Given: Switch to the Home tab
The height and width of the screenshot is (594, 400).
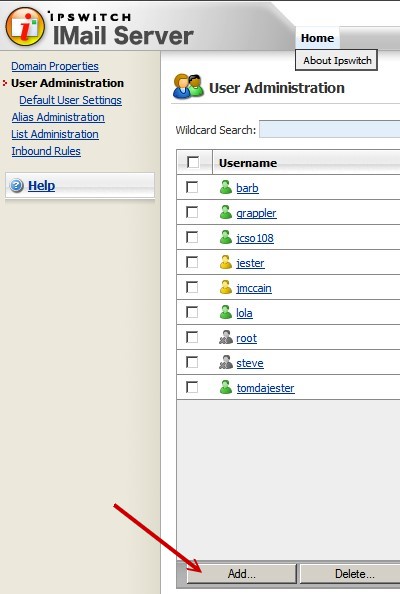Looking at the screenshot, I should (317, 38).
